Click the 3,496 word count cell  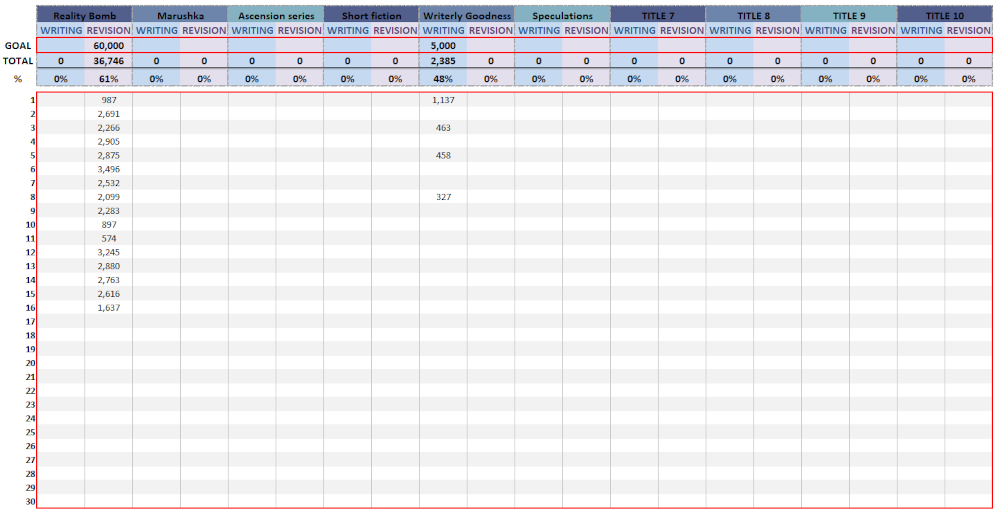point(108,170)
